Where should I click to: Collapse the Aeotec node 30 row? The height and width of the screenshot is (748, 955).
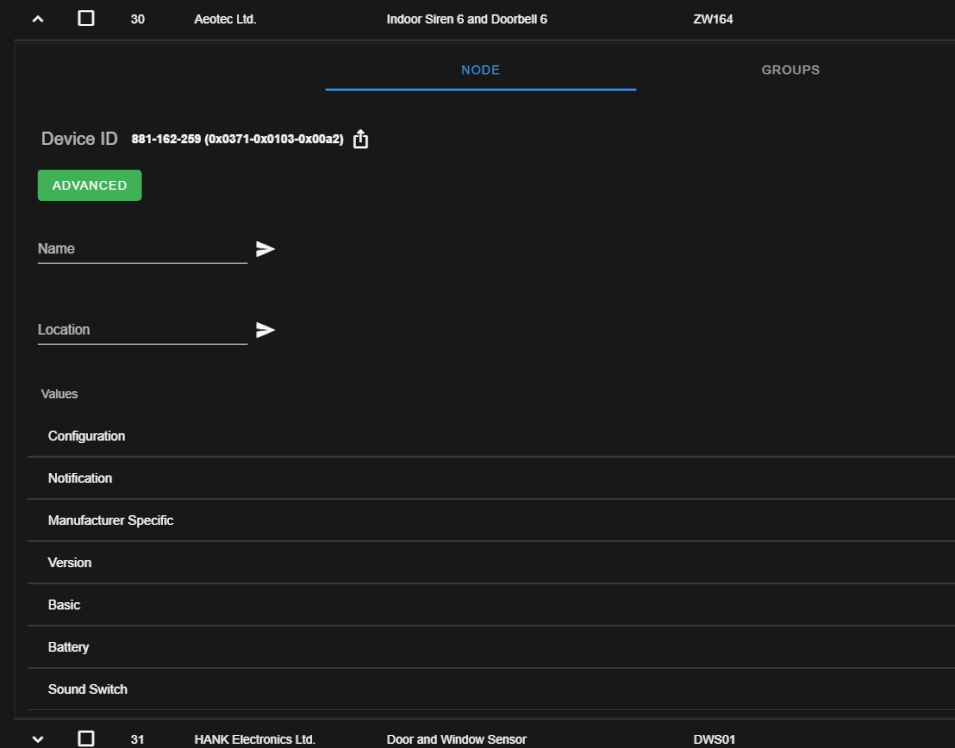click(x=38, y=18)
